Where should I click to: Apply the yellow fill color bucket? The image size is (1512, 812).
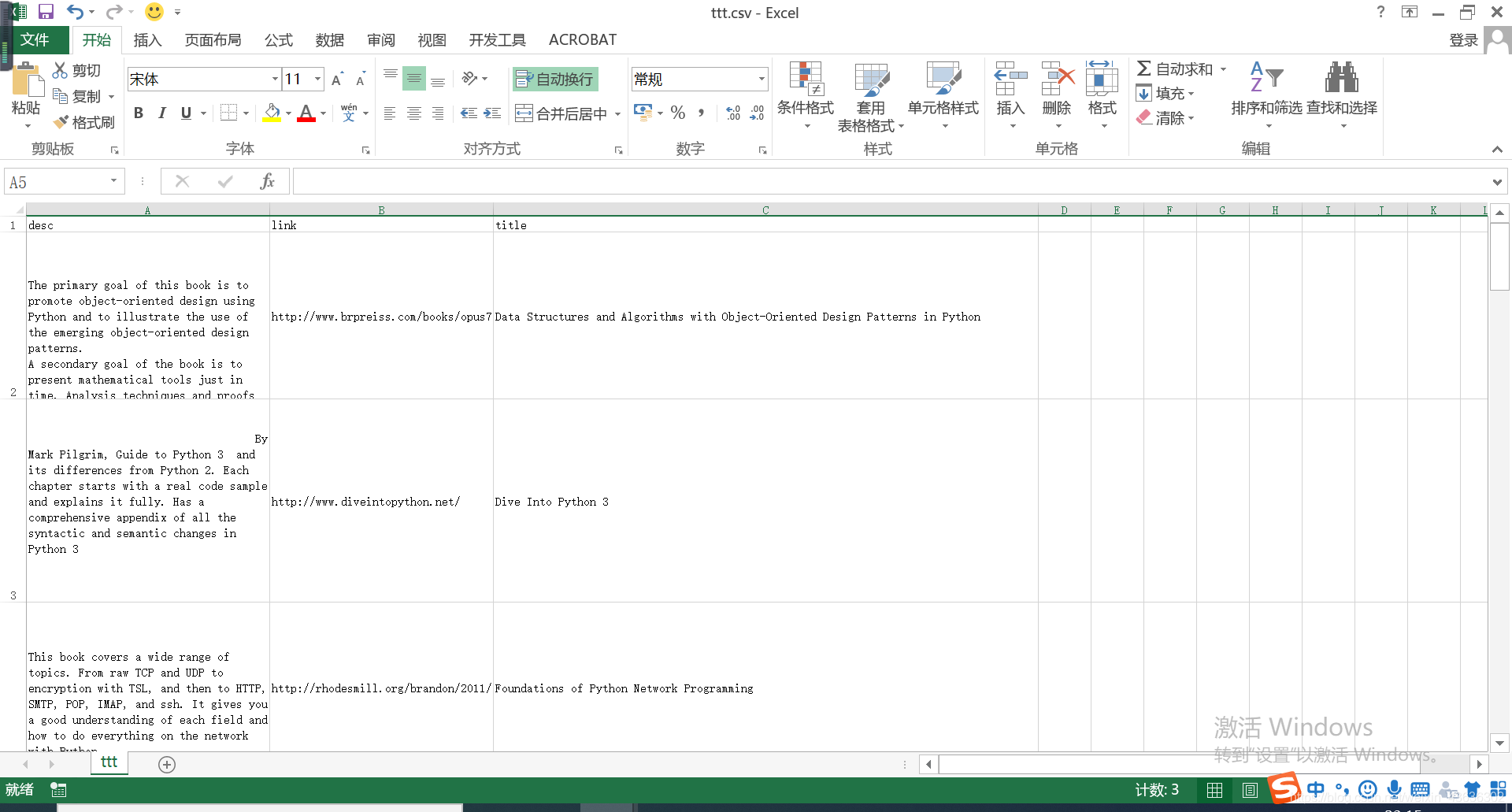[272, 113]
